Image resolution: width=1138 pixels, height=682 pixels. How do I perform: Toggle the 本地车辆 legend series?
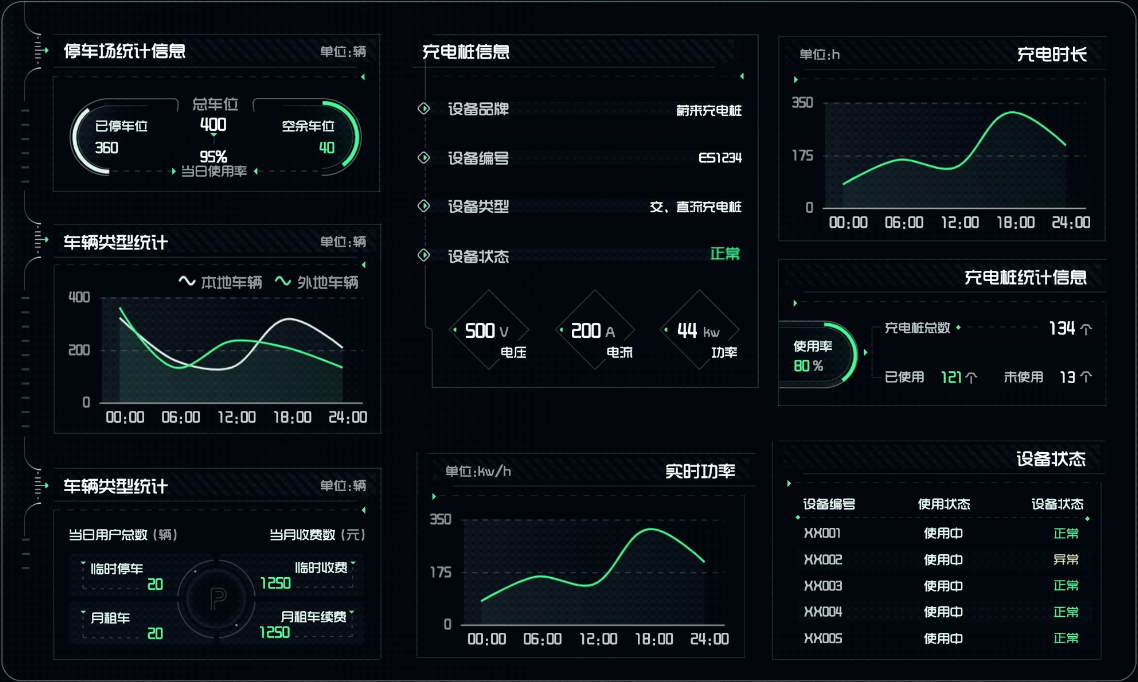click(220, 283)
